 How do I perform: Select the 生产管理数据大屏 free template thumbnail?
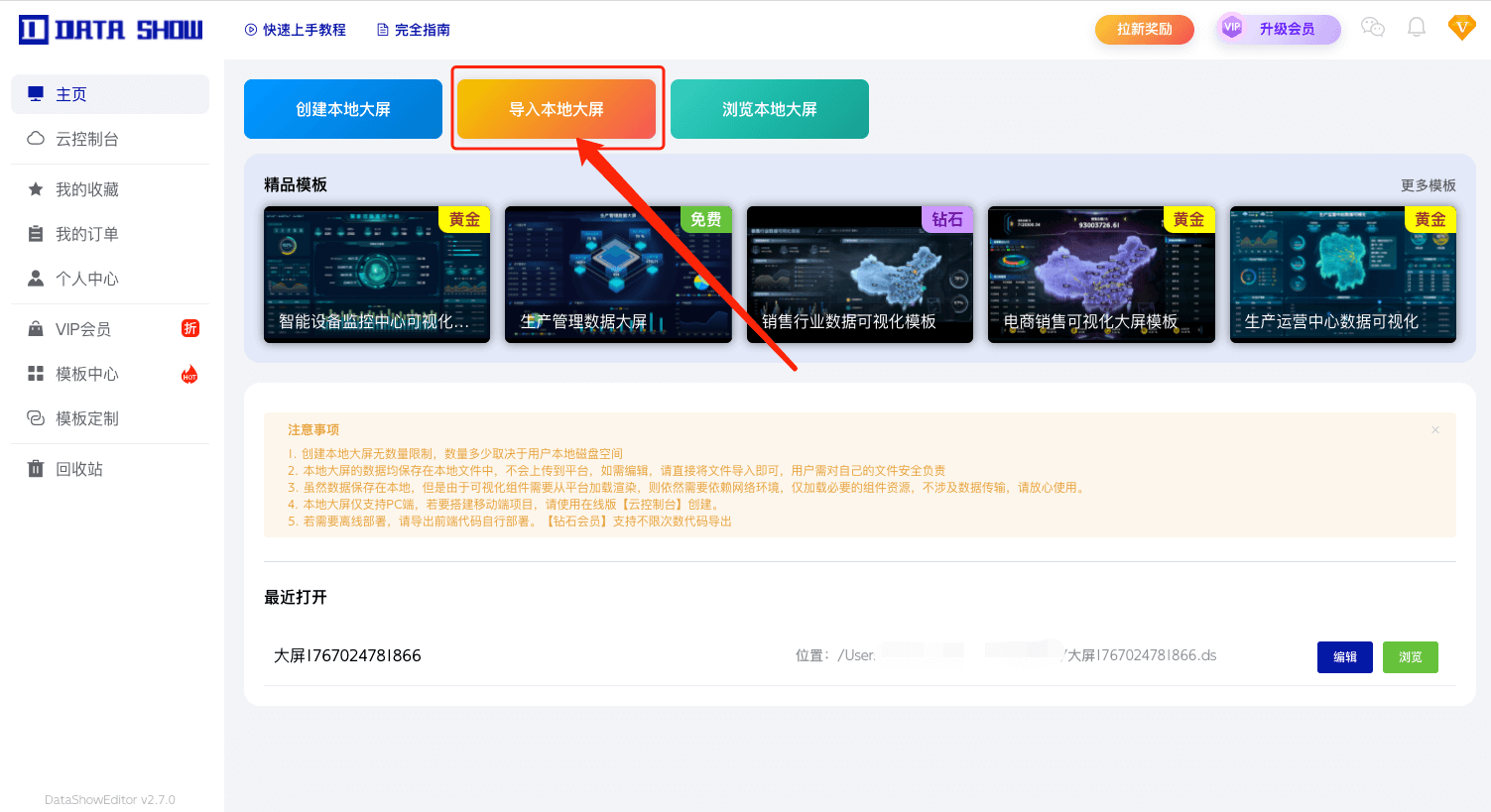click(x=618, y=275)
